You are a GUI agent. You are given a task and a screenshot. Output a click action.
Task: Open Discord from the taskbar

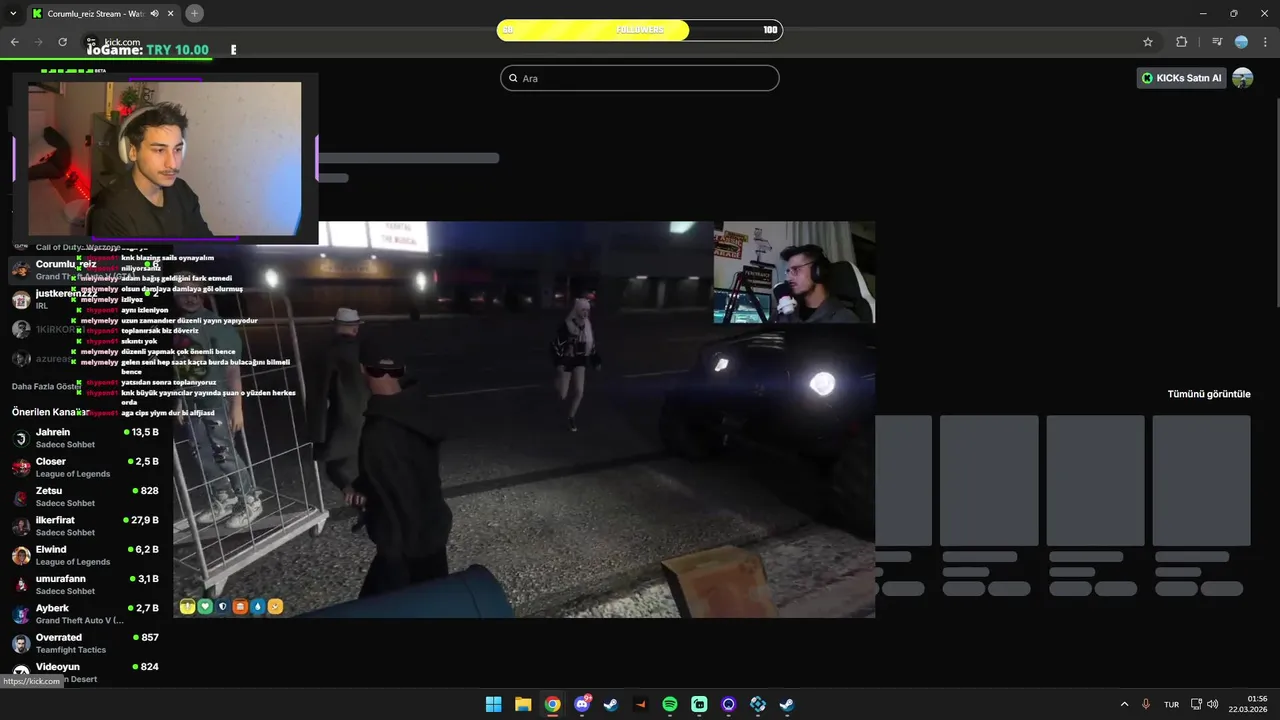point(582,704)
